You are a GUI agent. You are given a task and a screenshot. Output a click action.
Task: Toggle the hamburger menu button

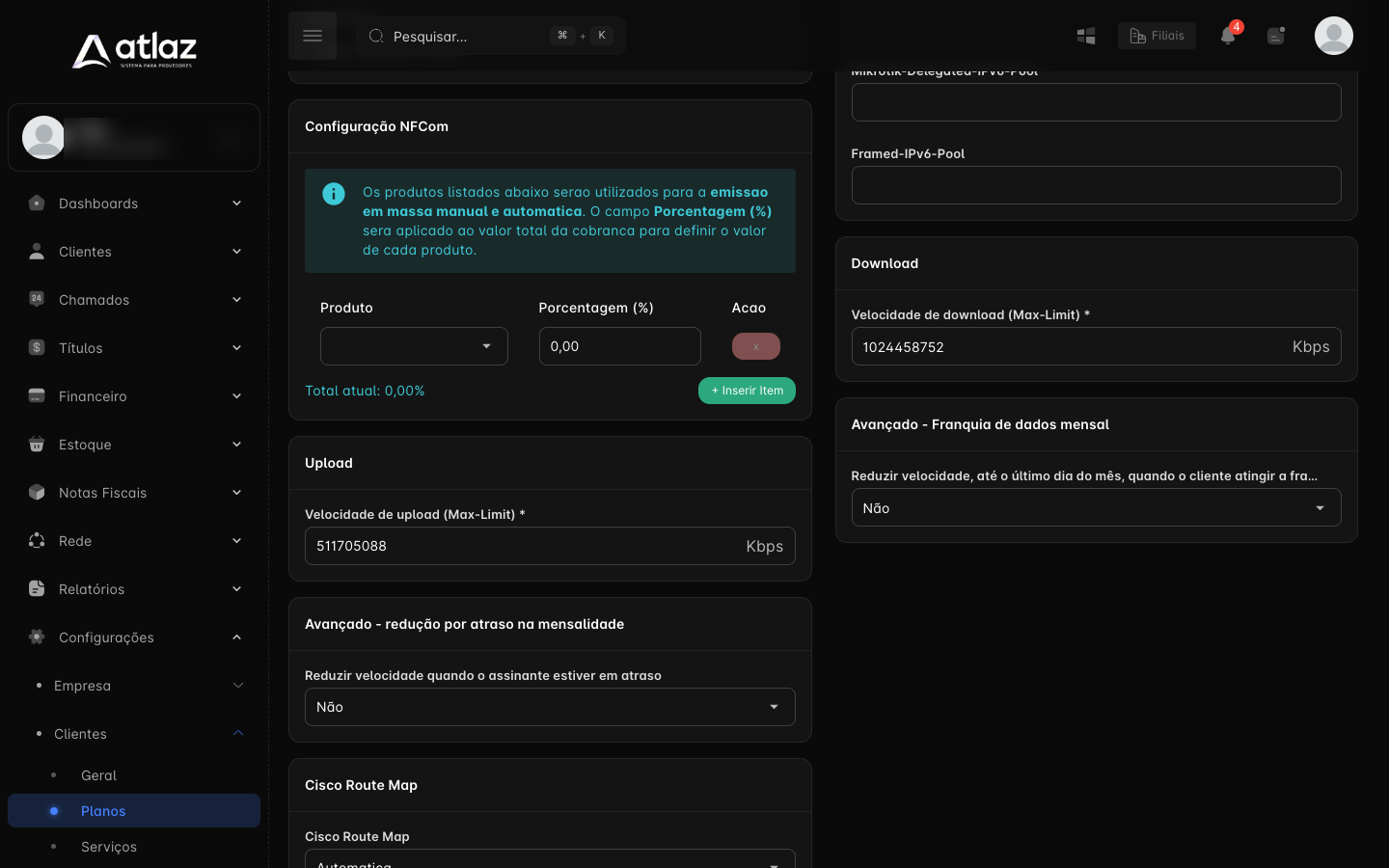point(313,36)
